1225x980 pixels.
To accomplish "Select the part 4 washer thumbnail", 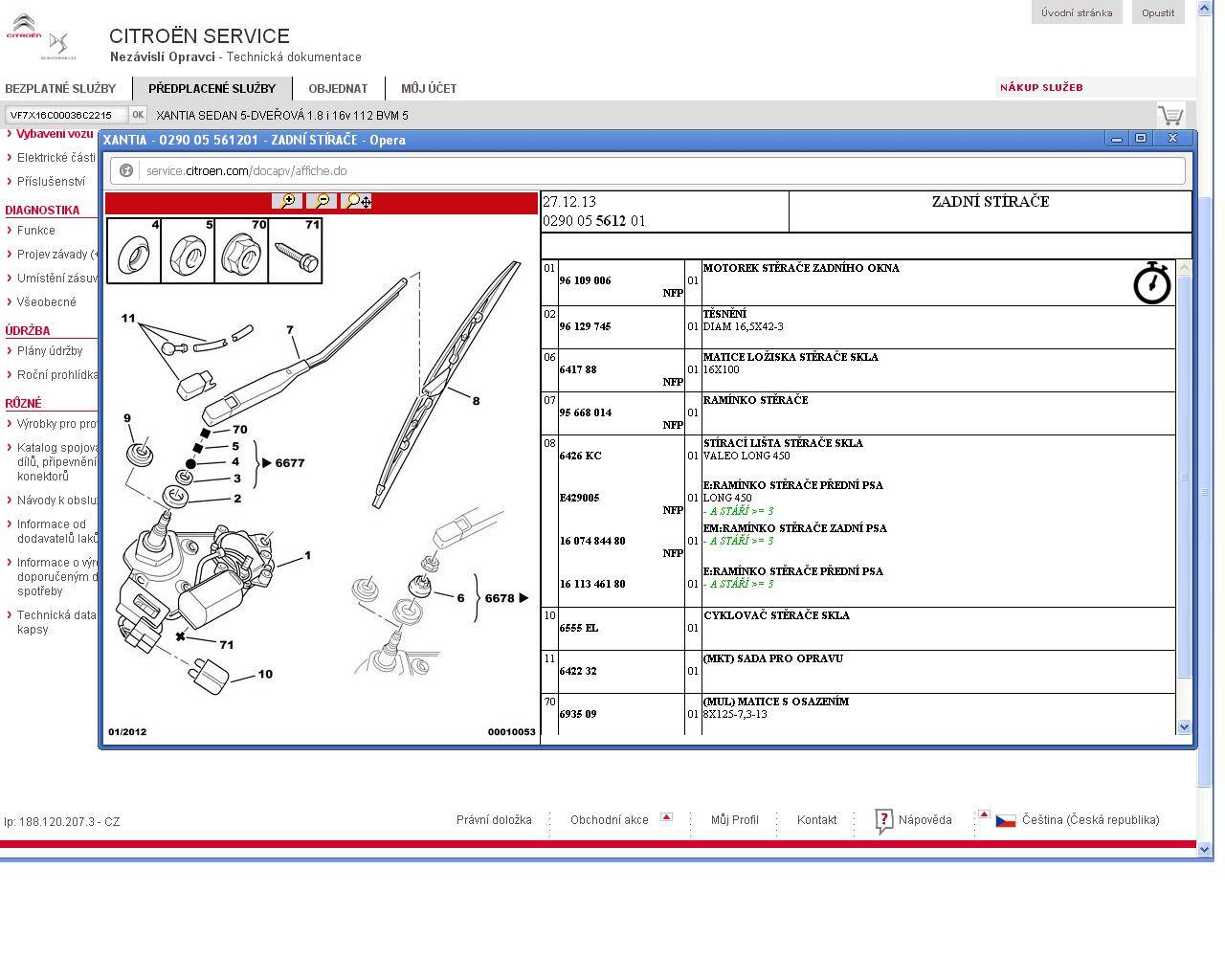I will pos(134,251).
